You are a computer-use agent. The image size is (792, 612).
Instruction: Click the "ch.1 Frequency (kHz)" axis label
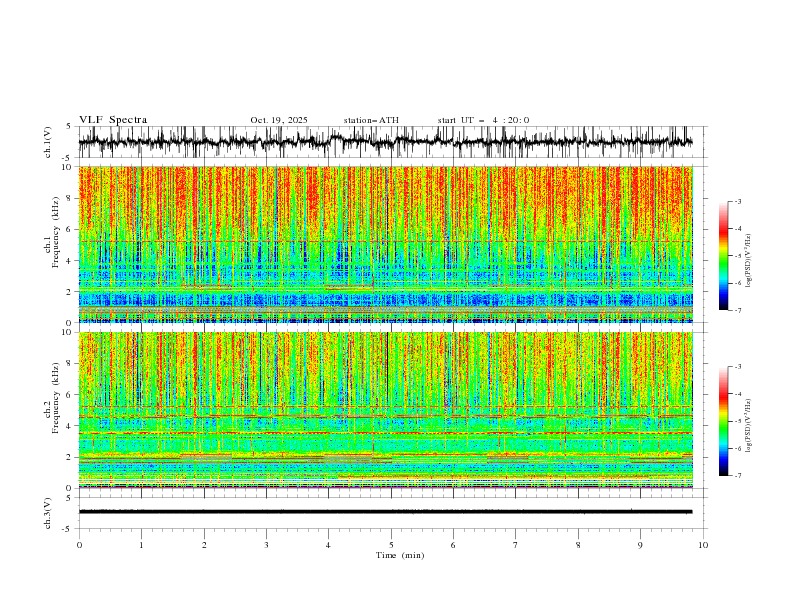pyautogui.click(x=52, y=230)
